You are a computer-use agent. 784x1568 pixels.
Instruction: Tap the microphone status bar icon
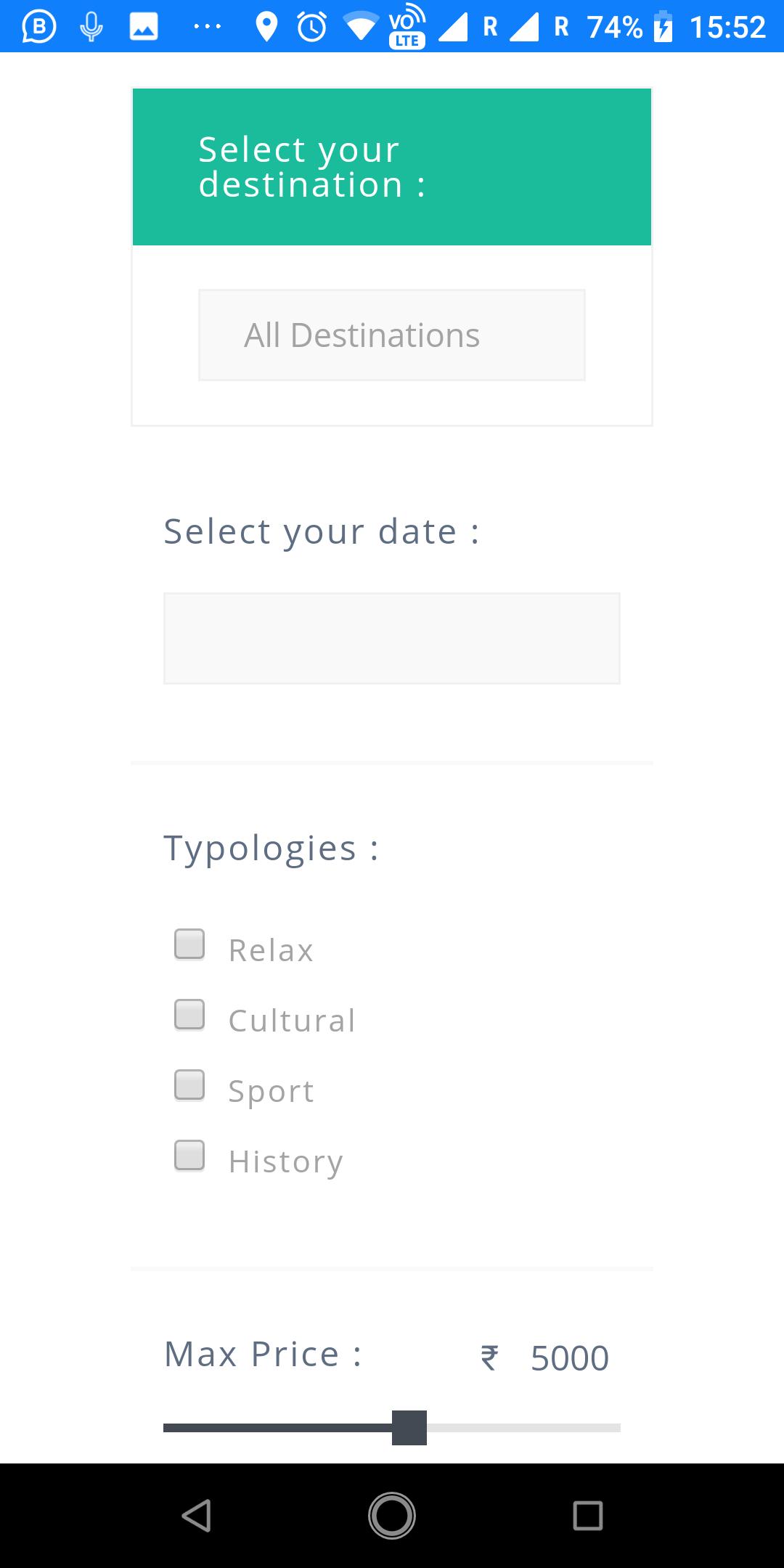tap(91, 27)
